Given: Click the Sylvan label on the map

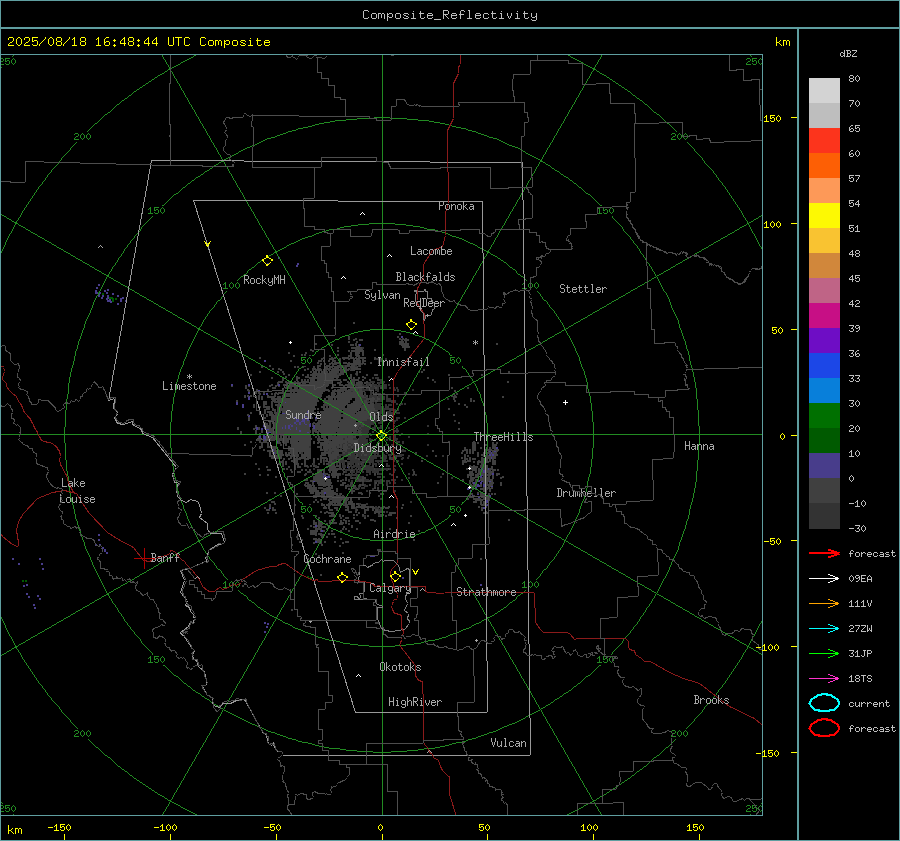Looking at the screenshot, I should point(382,296).
